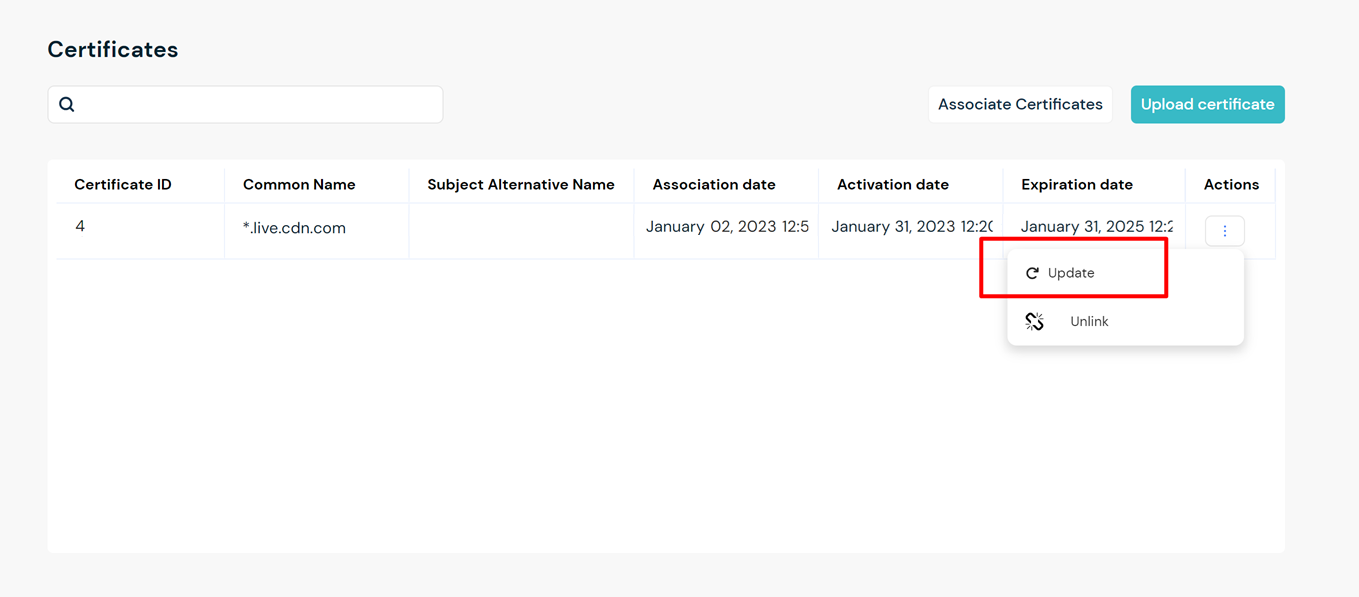Click the Actions column header
This screenshot has width=1359, height=597.
1231,184
